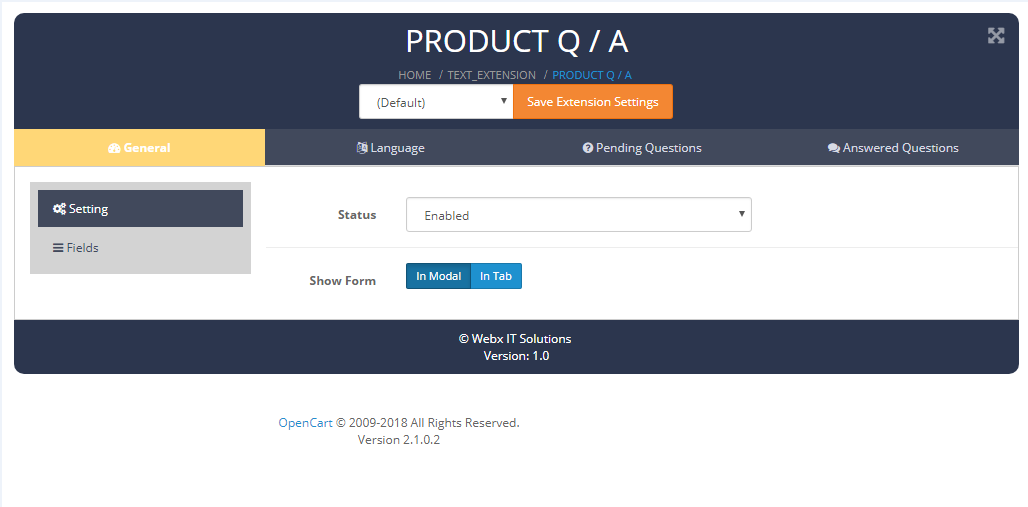The image size is (1028, 507).
Task: Click the gears icon beside Setting
Action: pos(59,209)
